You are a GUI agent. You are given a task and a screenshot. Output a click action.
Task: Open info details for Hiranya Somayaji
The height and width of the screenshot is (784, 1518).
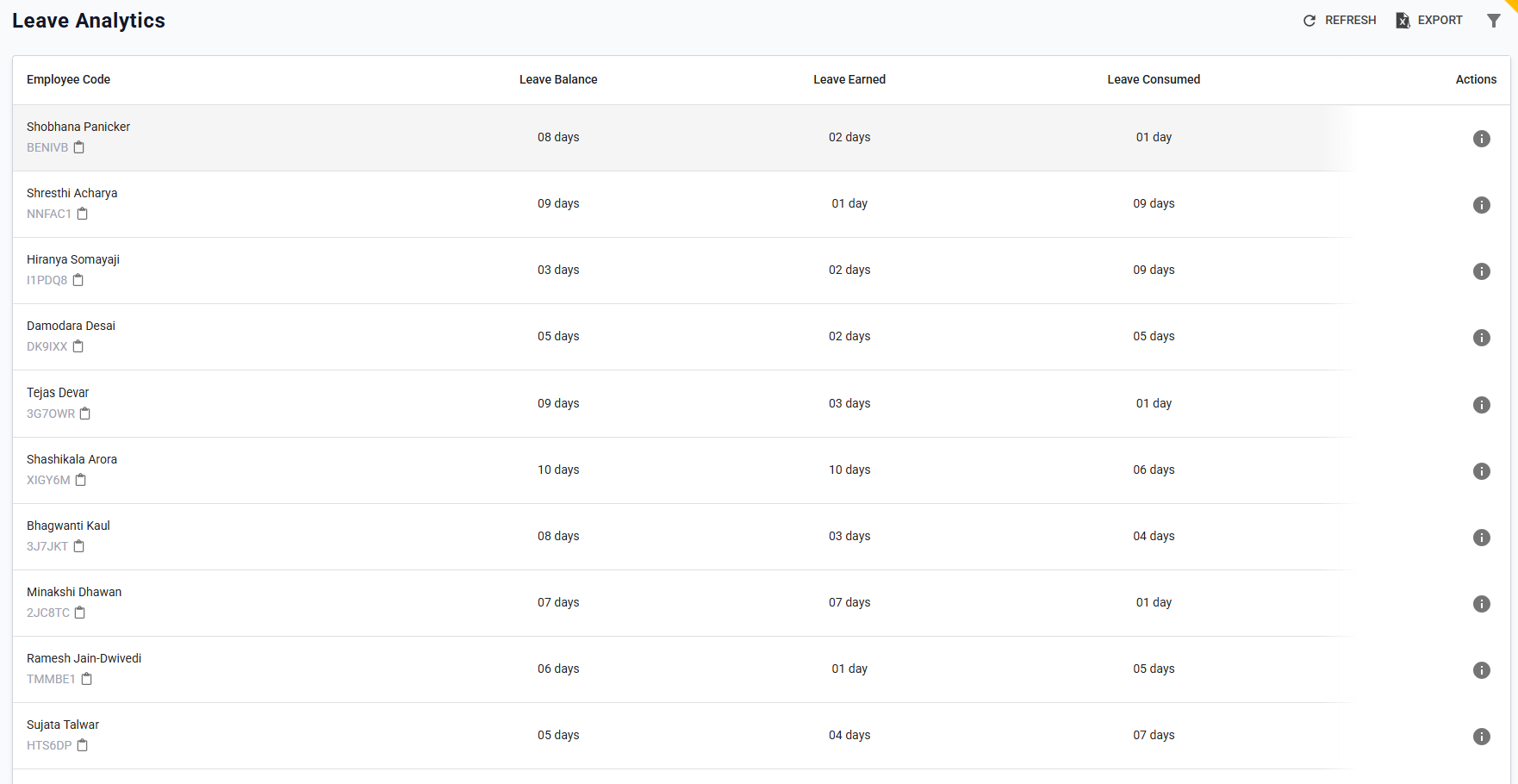(1482, 271)
